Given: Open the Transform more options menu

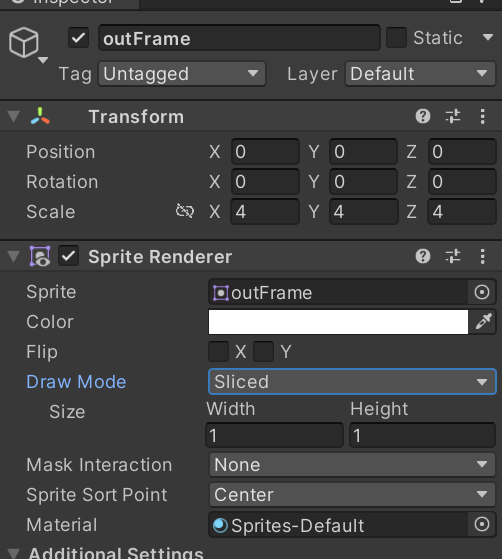Looking at the screenshot, I should (x=482, y=117).
